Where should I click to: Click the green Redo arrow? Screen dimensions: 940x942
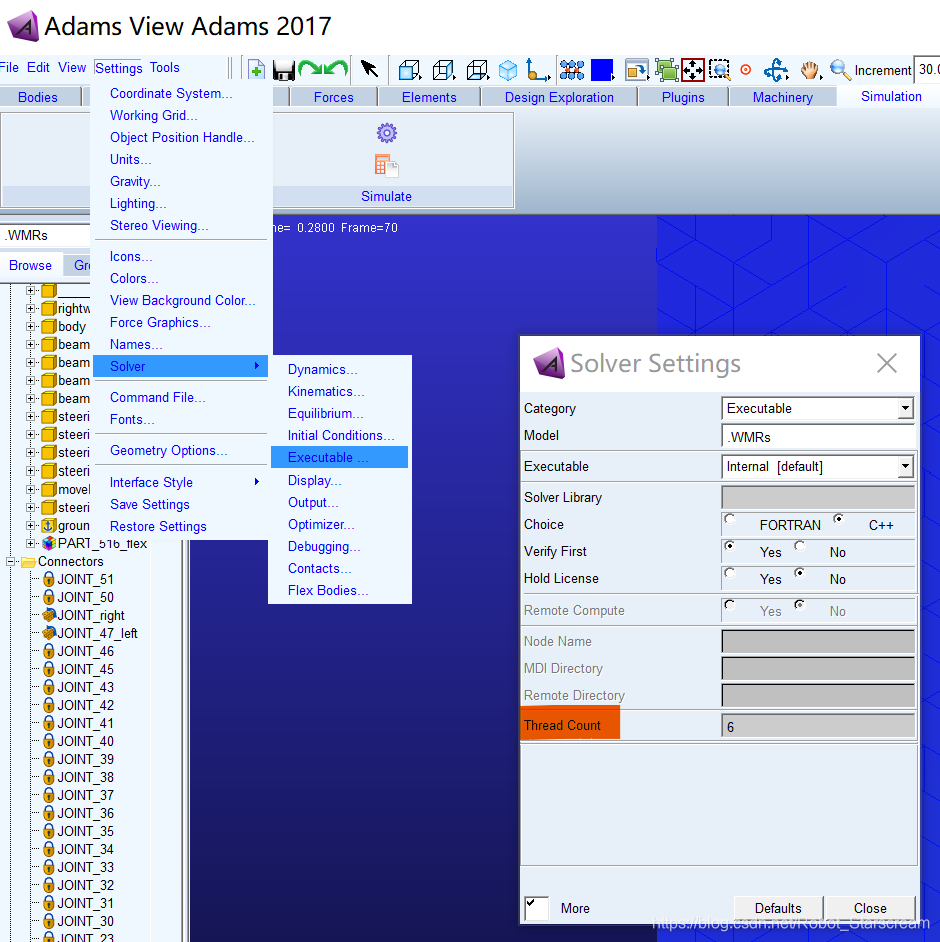[x=310, y=68]
